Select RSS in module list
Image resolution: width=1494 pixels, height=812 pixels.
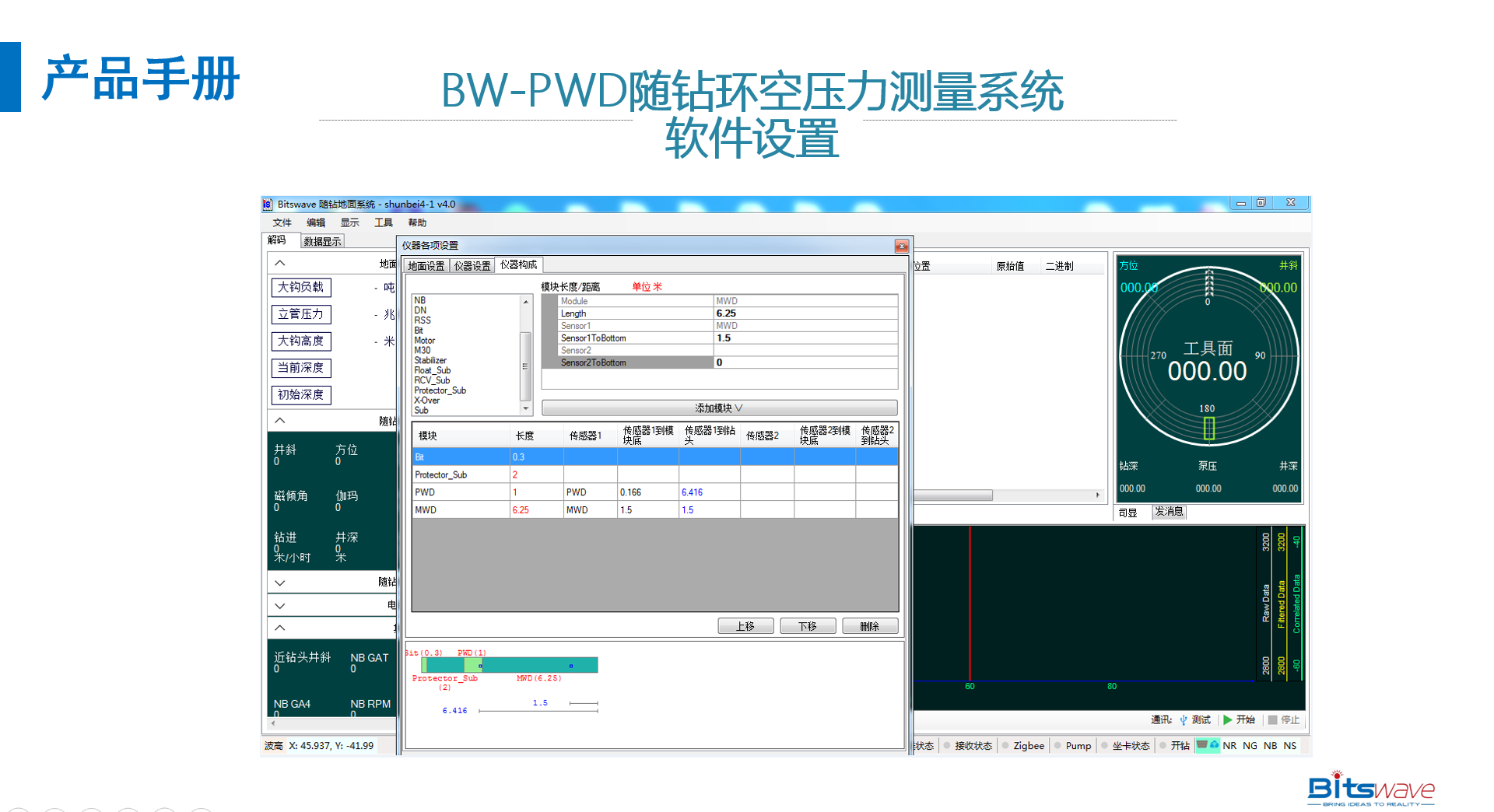click(x=423, y=320)
